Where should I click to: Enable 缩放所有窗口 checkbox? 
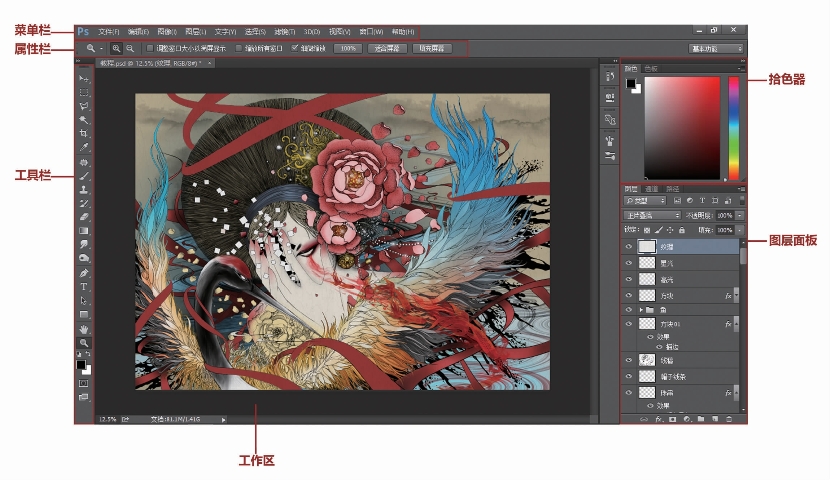(239, 48)
